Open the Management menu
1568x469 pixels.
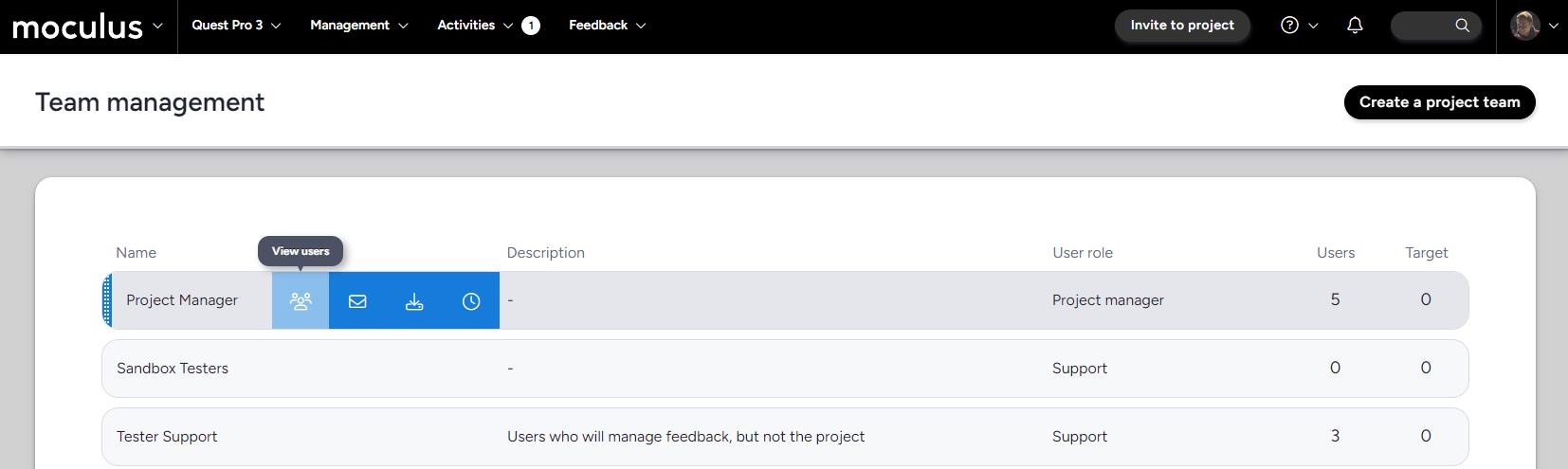tap(358, 26)
